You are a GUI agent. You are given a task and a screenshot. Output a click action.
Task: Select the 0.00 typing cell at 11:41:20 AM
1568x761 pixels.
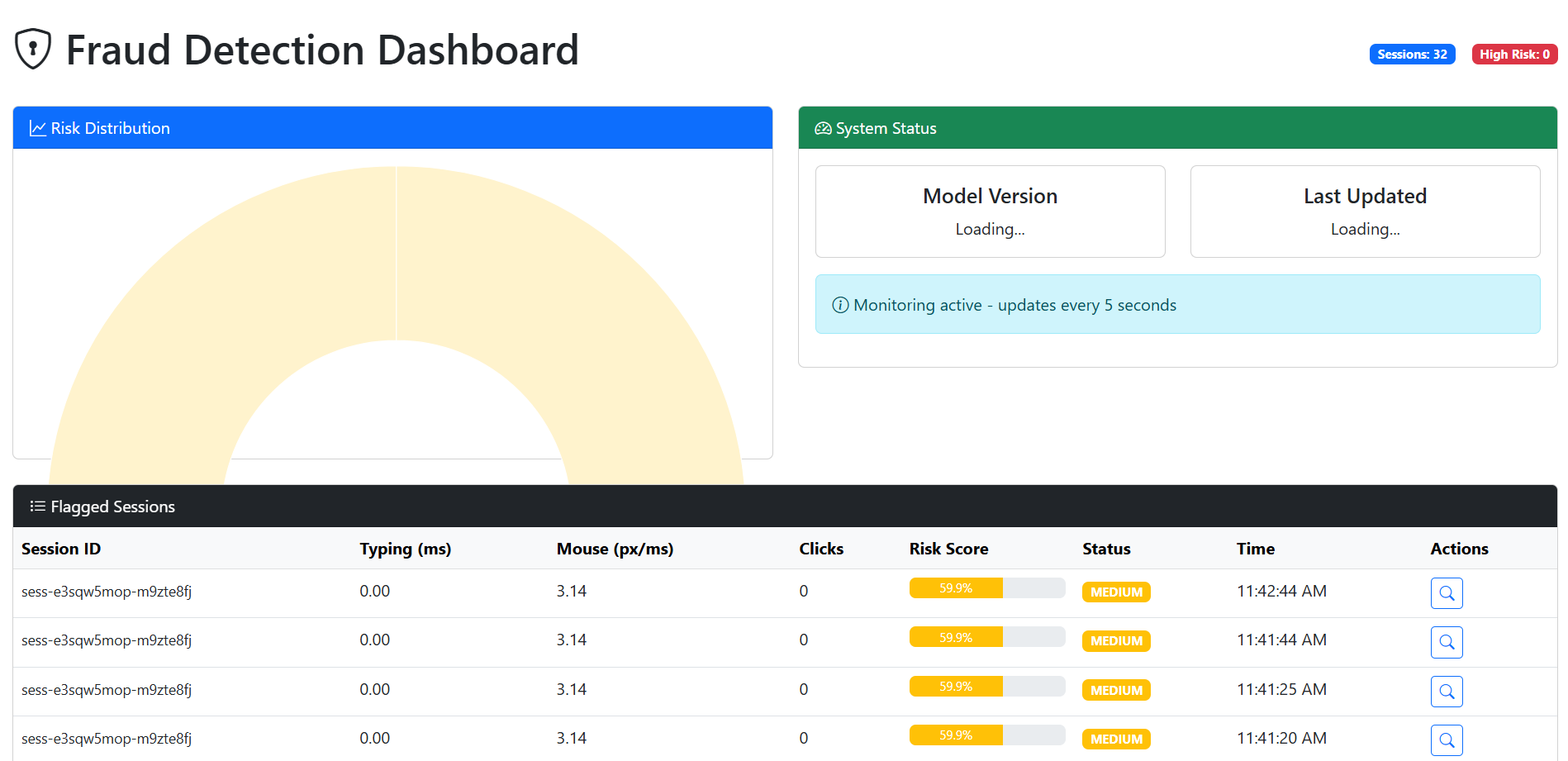374,738
